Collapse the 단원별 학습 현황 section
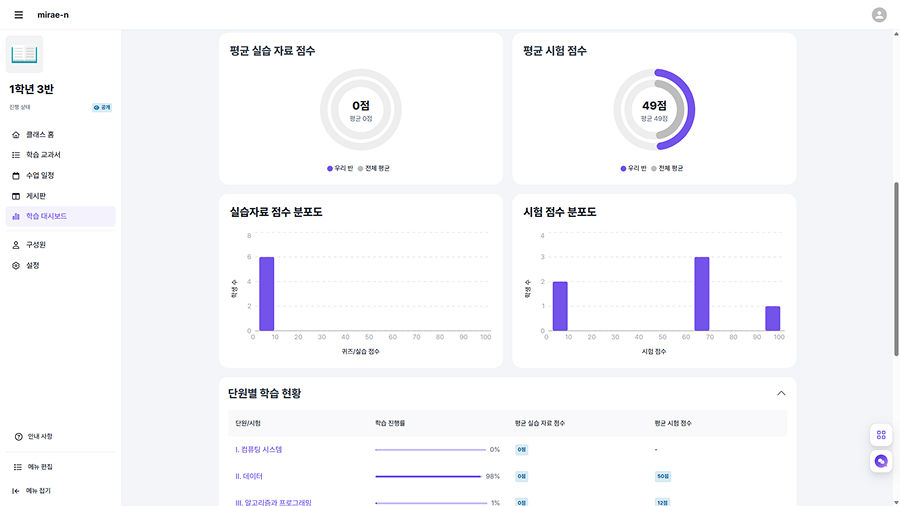 click(x=781, y=393)
